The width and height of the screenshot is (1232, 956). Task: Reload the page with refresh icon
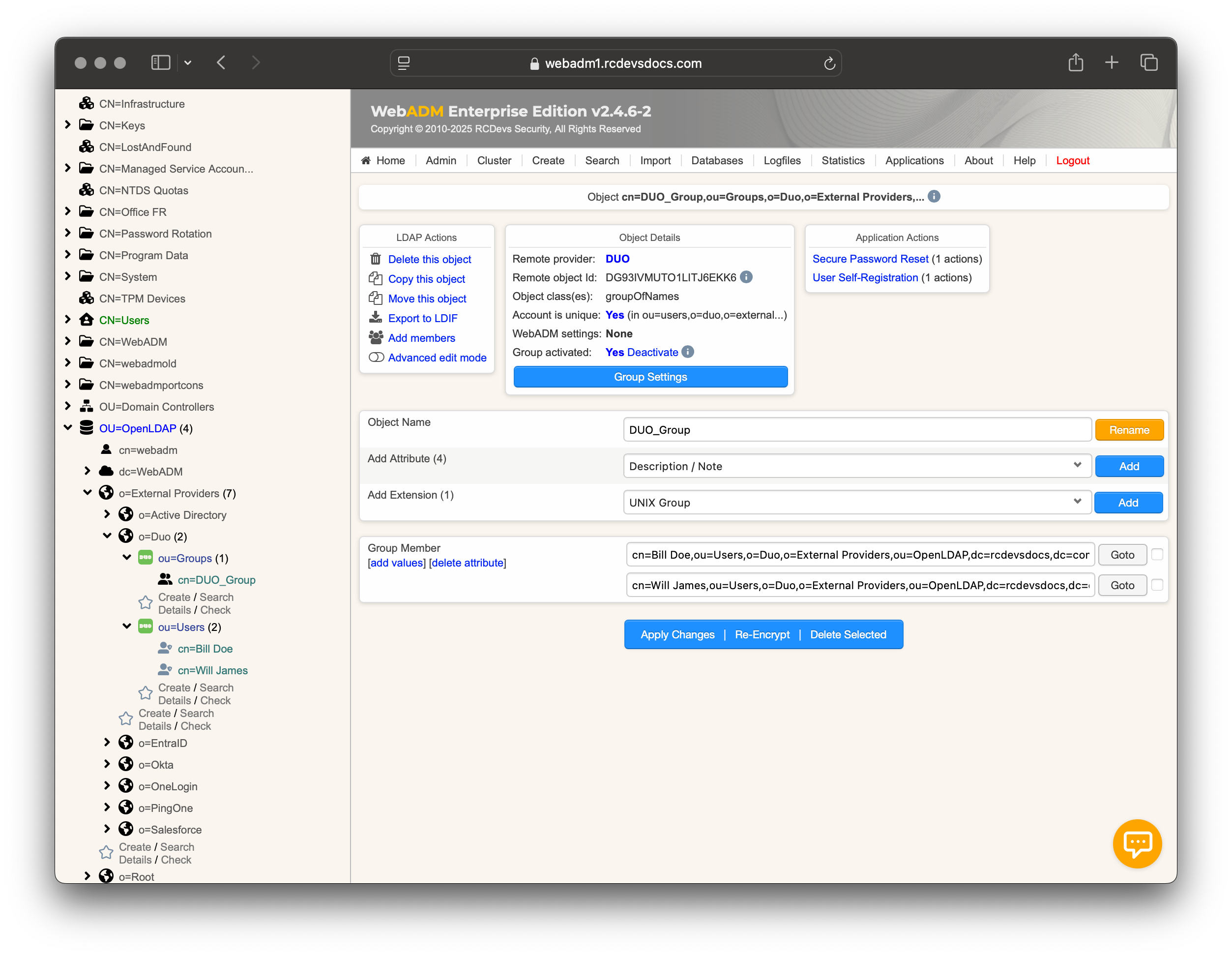[829, 63]
